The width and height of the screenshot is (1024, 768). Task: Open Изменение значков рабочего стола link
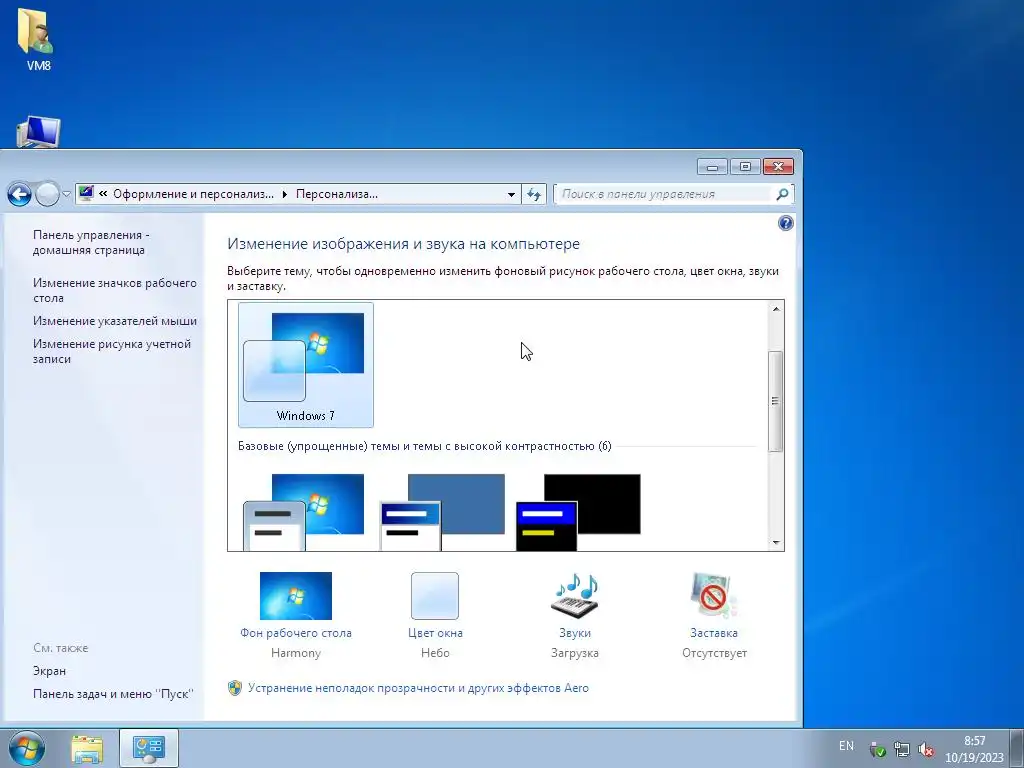pyautogui.click(x=115, y=290)
